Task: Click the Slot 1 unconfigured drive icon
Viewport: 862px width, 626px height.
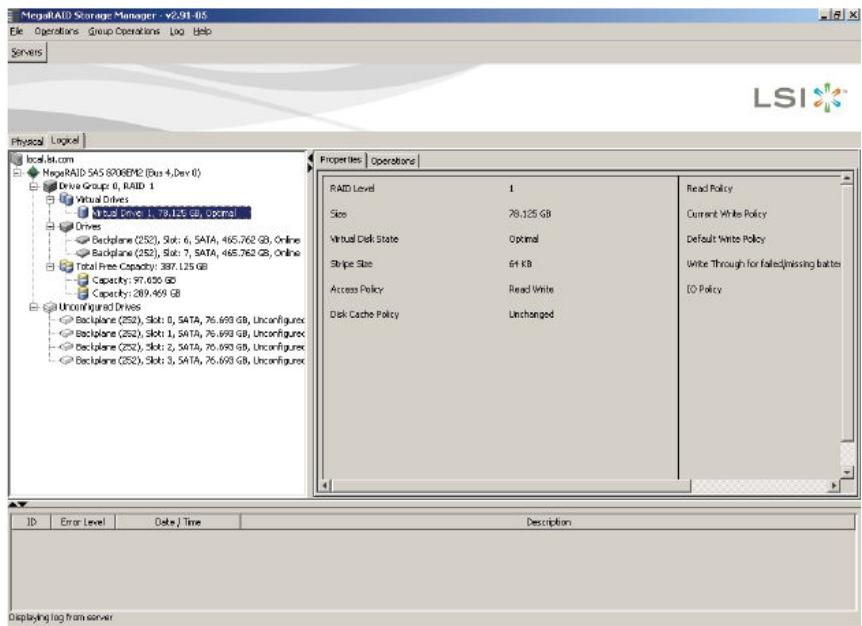Action: click(x=67, y=334)
